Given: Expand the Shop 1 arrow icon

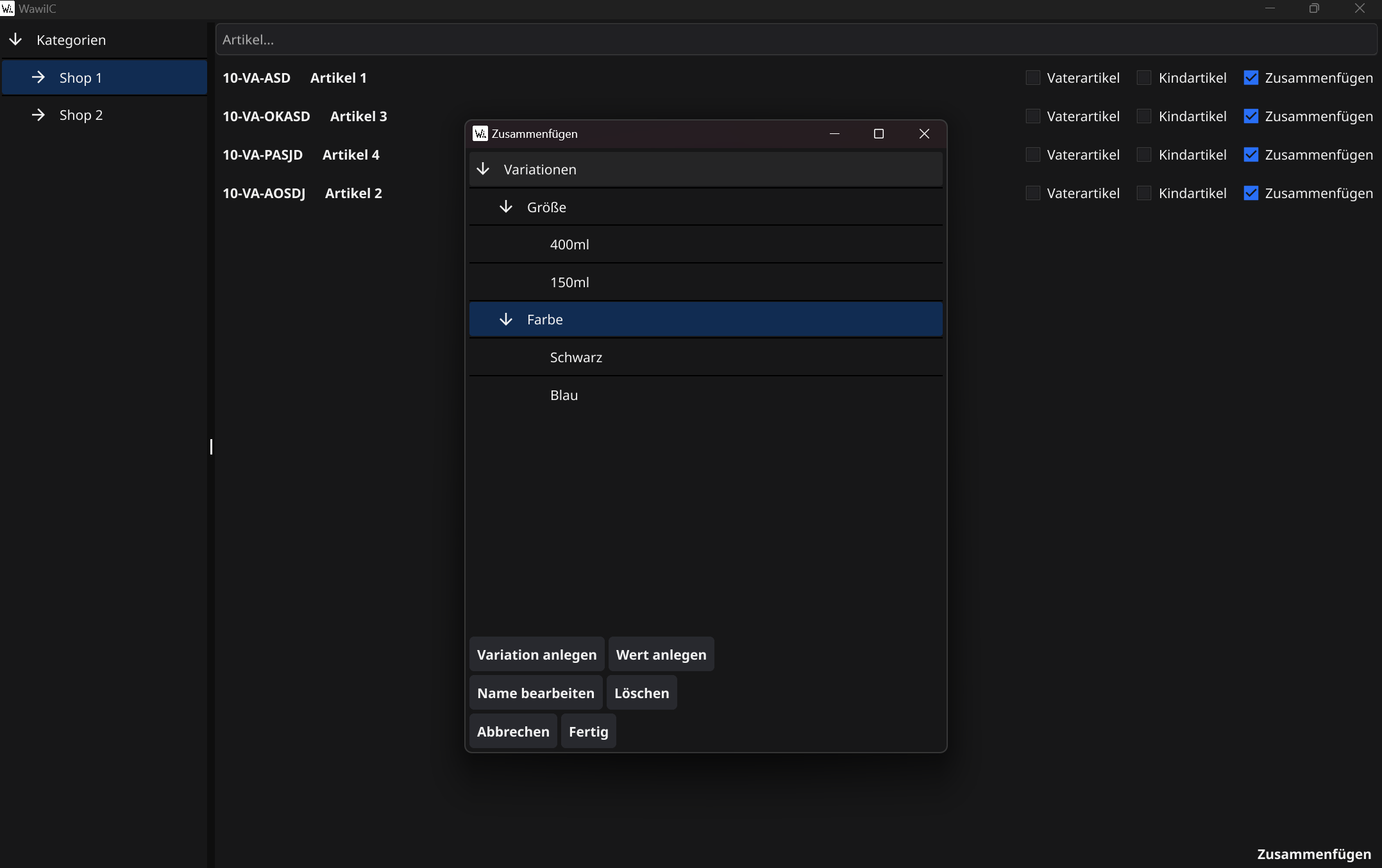Looking at the screenshot, I should coord(38,78).
